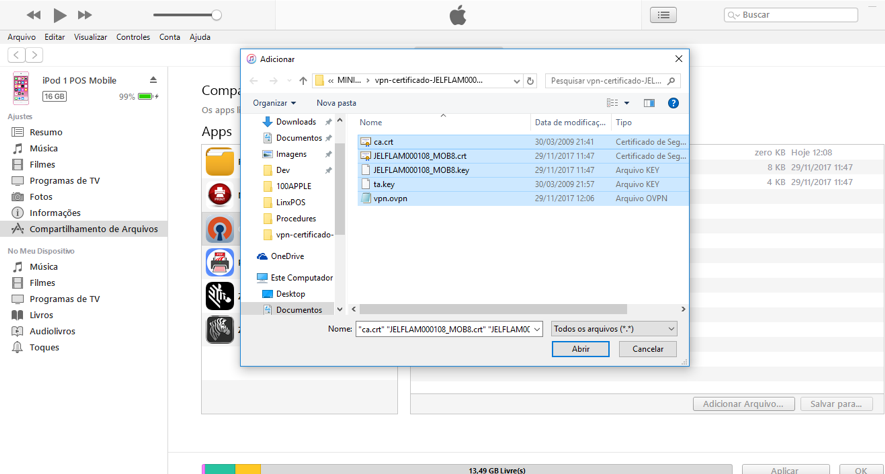The height and width of the screenshot is (474, 885).
Task: Select the zebra head app icon
Action: 220,330
